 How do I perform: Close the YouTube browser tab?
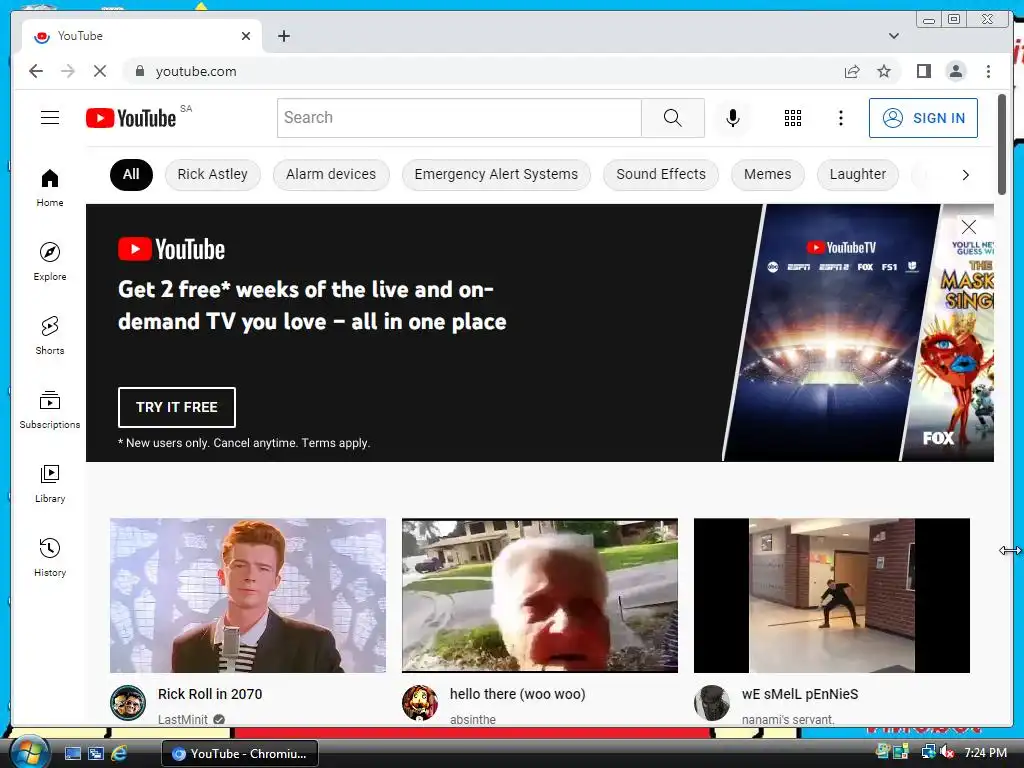pos(246,36)
